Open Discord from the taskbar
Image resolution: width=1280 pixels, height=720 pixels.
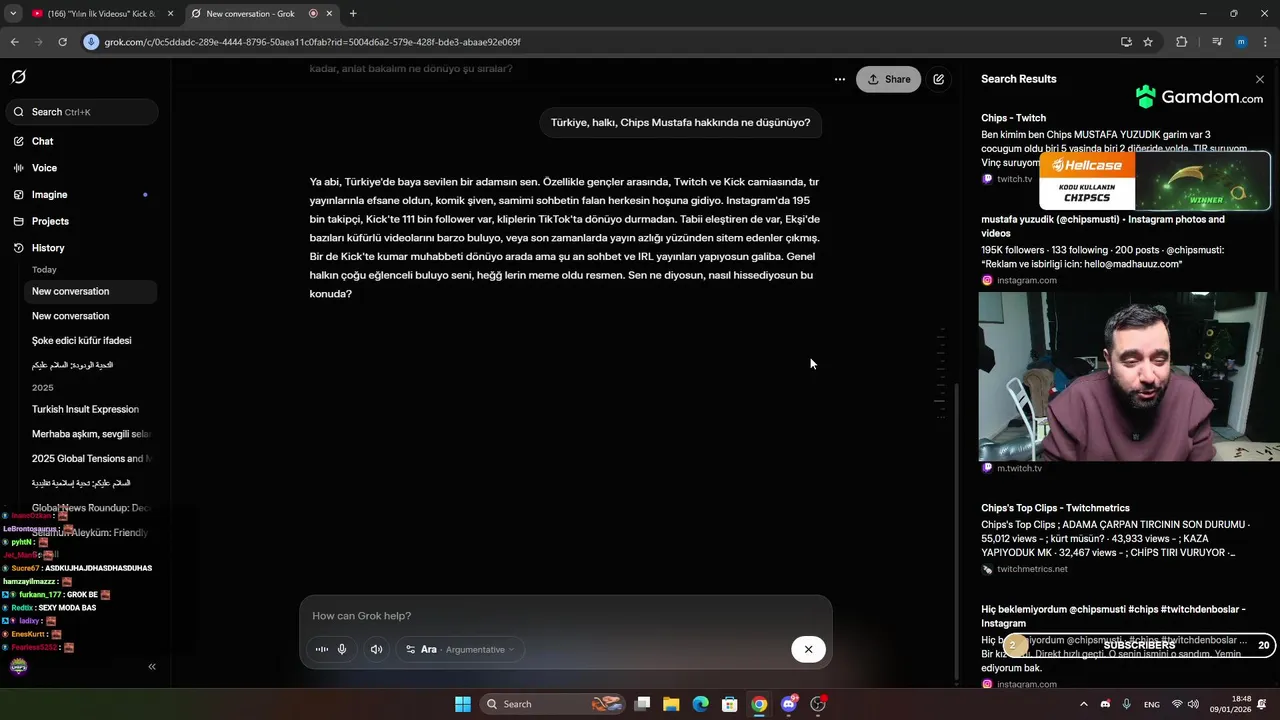(x=789, y=704)
